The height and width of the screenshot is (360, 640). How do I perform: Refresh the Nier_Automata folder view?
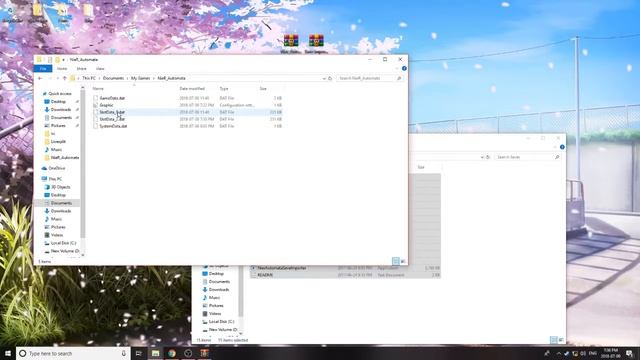point(330,78)
